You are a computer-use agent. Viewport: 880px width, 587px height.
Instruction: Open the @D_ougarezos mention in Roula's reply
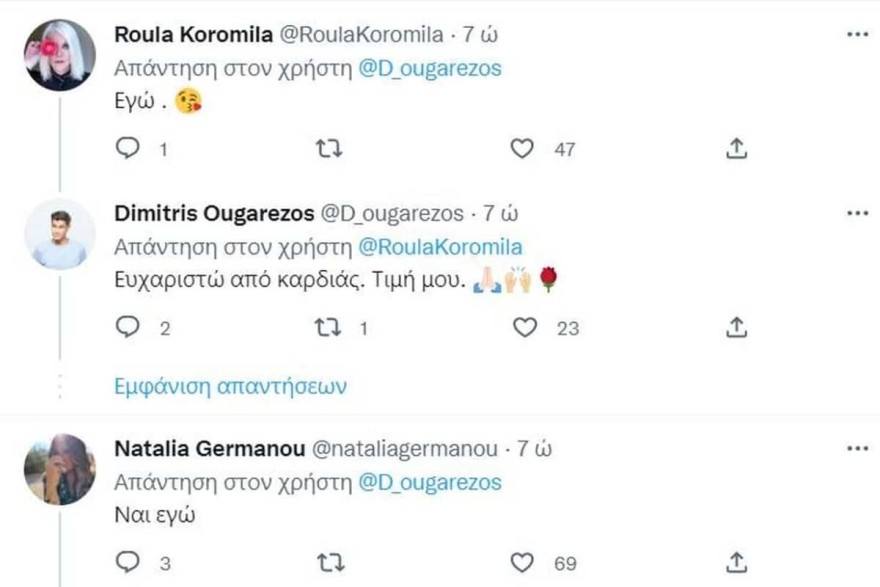point(428,68)
